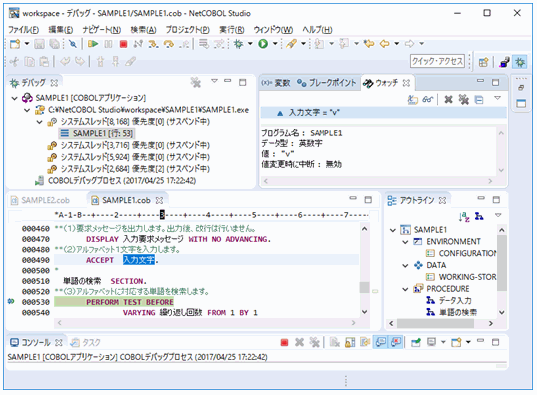Switch to the SAMPLE2.cob editor tab
The height and width of the screenshot is (395, 537).
[x=40, y=200]
